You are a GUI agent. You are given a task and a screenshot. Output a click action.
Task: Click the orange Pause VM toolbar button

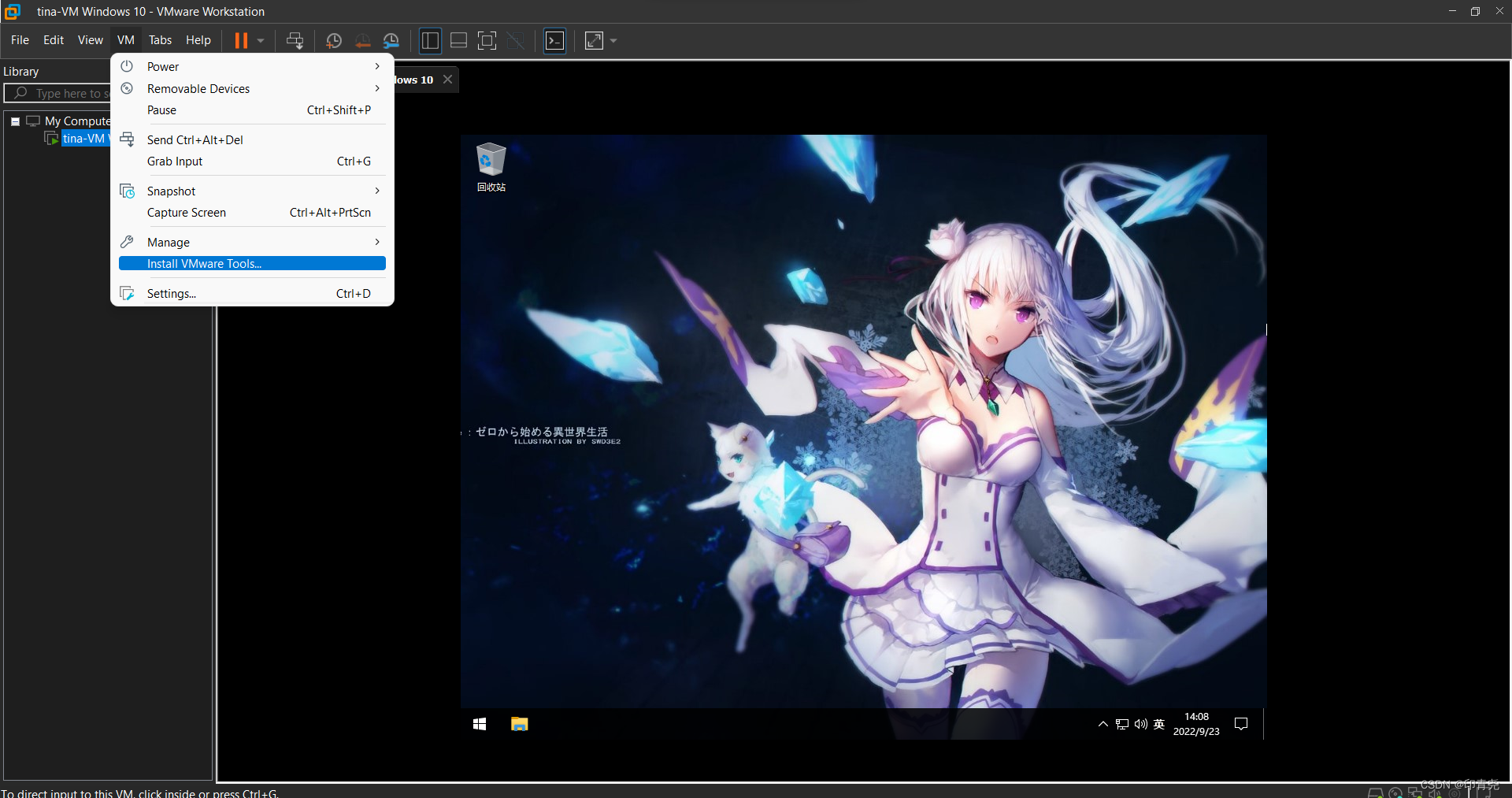[241, 40]
